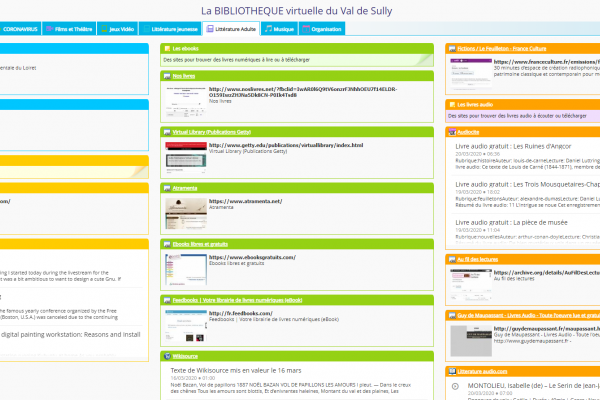Screen dimensions: 600x400
Task: Switch to the Films et Théâtre tab
Action: (69, 29)
